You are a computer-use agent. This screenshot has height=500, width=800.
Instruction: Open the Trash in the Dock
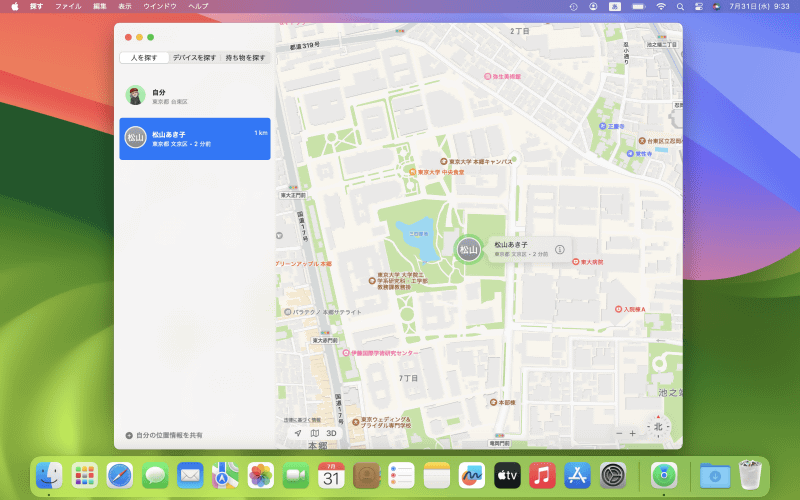point(750,474)
